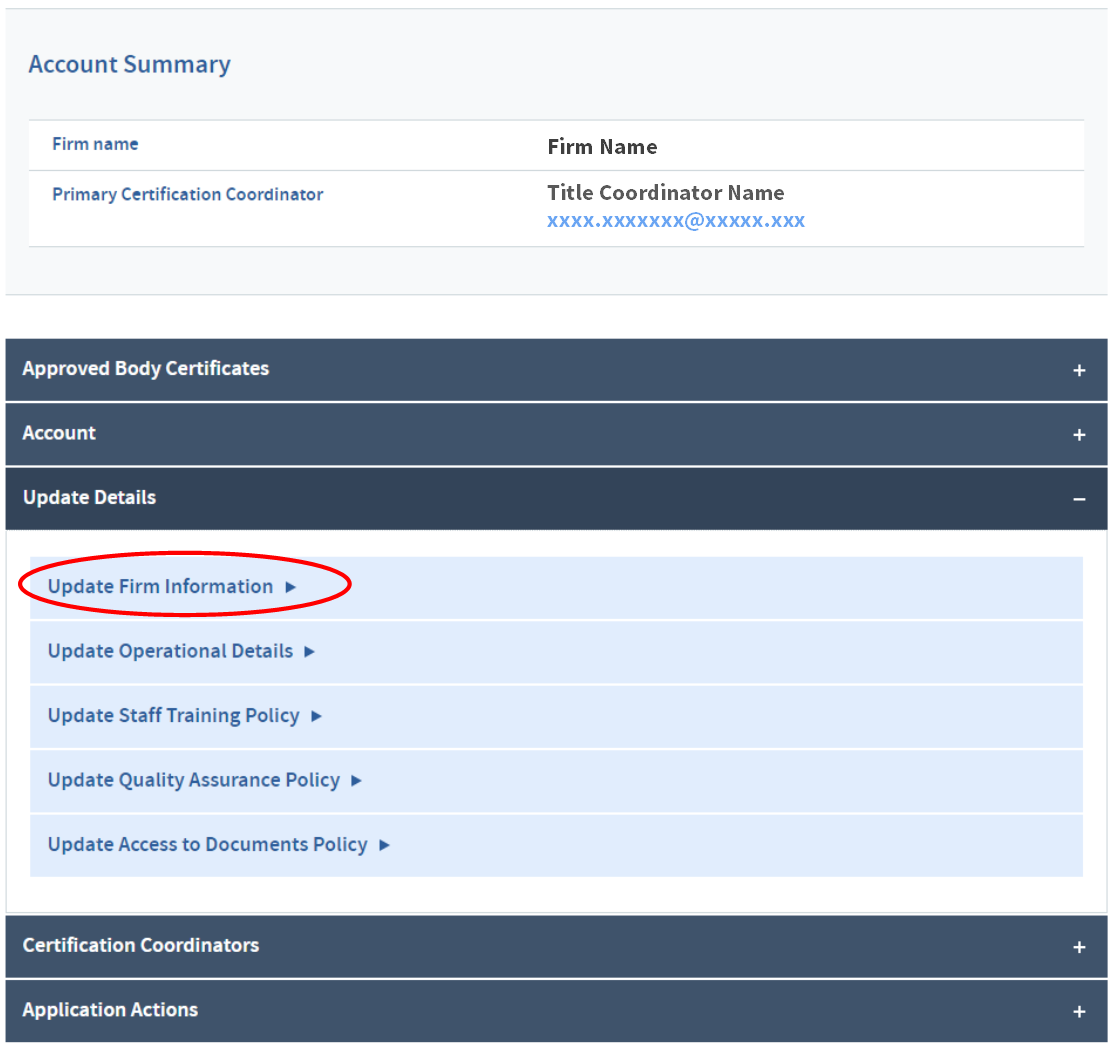Expand the Approved Body Certificates section
The height and width of the screenshot is (1055, 1116).
tap(557, 369)
